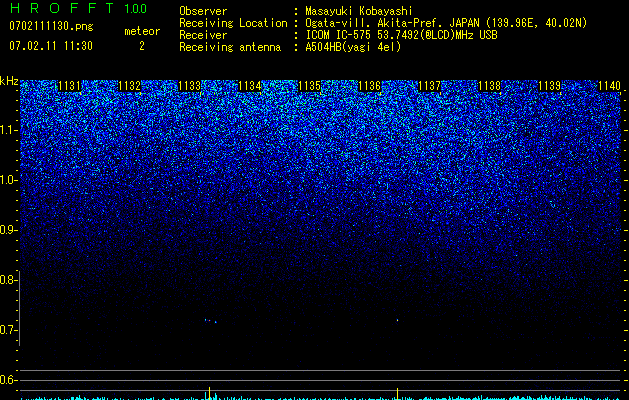
Task: Select the file name 0702111130.png
Action: 51,26
